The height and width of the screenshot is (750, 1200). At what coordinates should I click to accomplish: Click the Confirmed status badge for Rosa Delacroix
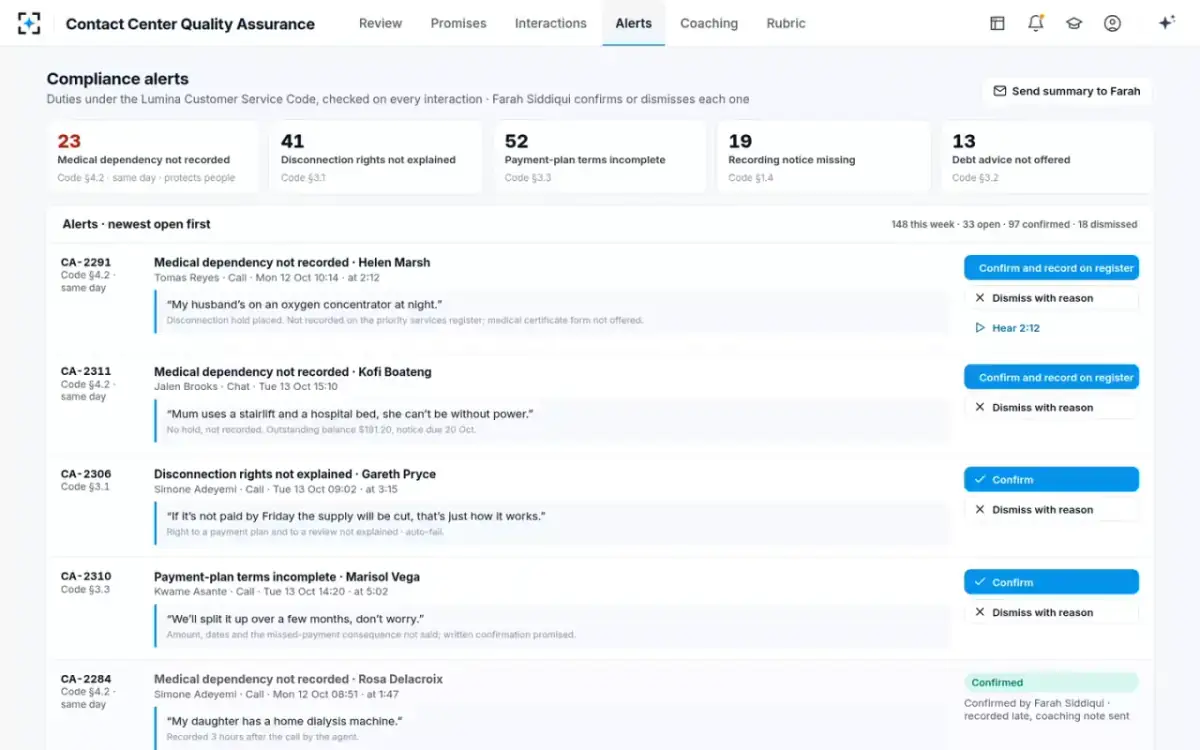coord(1051,683)
